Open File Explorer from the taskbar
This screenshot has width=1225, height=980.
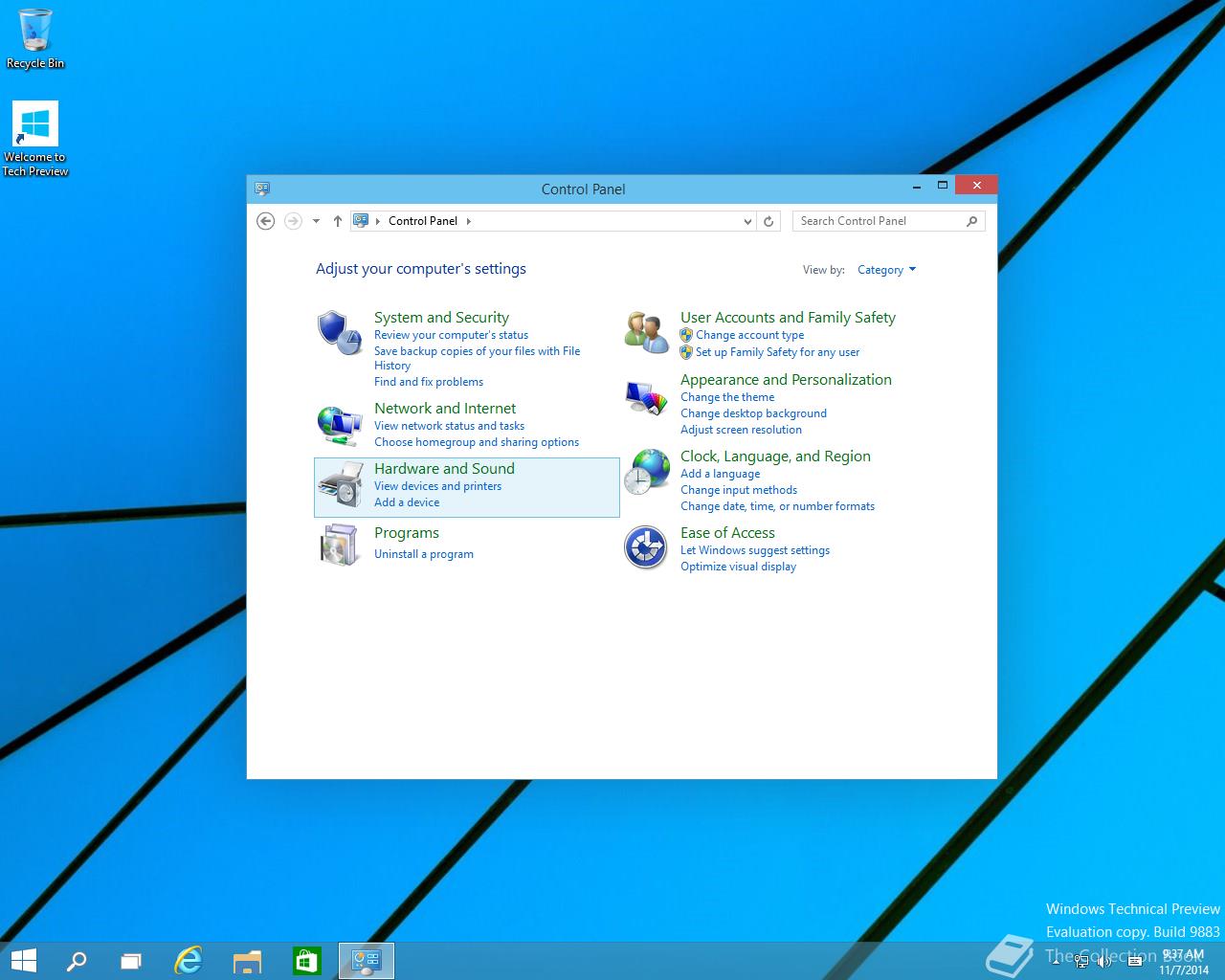(x=247, y=961)
